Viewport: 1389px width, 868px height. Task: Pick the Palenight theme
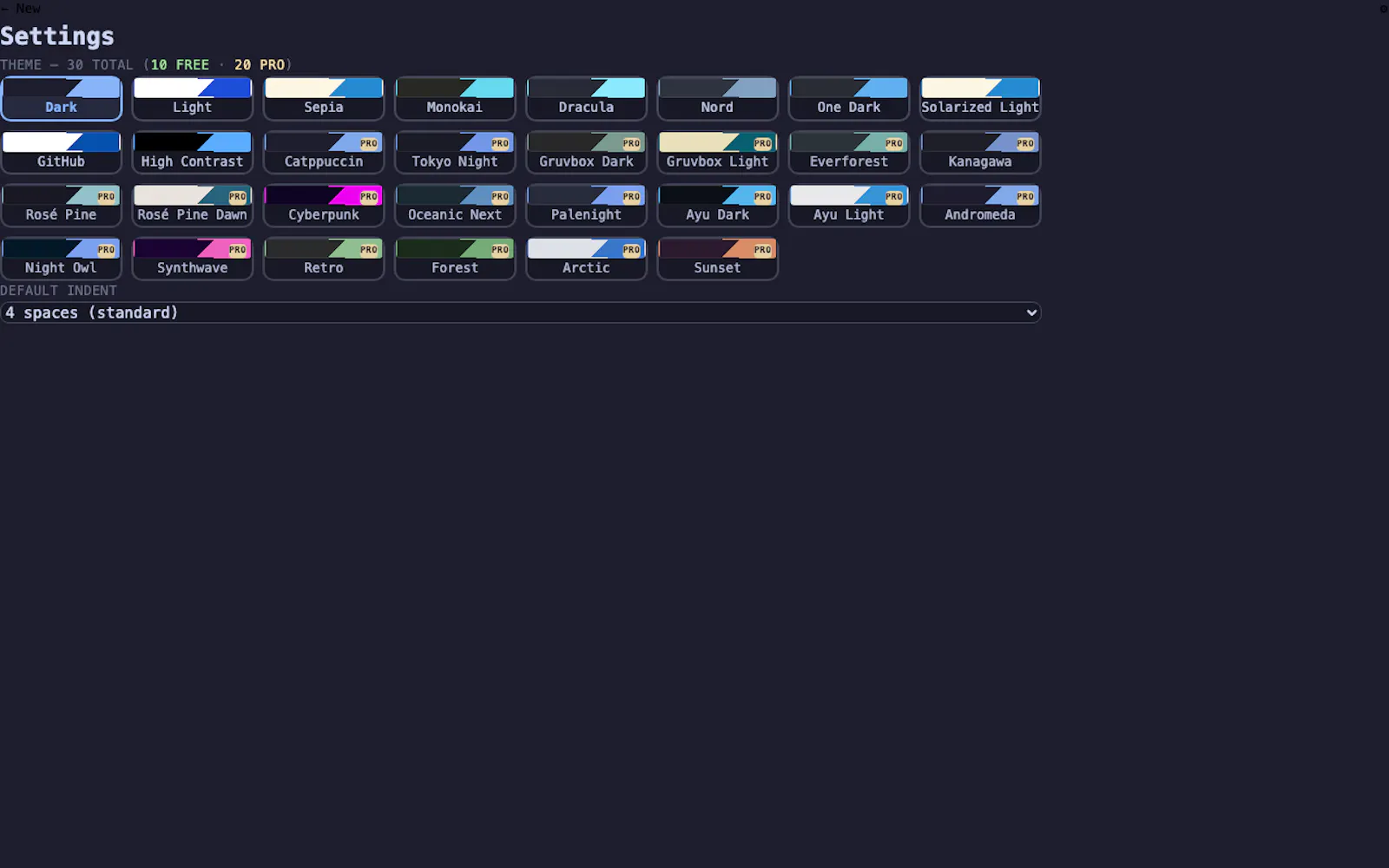pos(586,206)
